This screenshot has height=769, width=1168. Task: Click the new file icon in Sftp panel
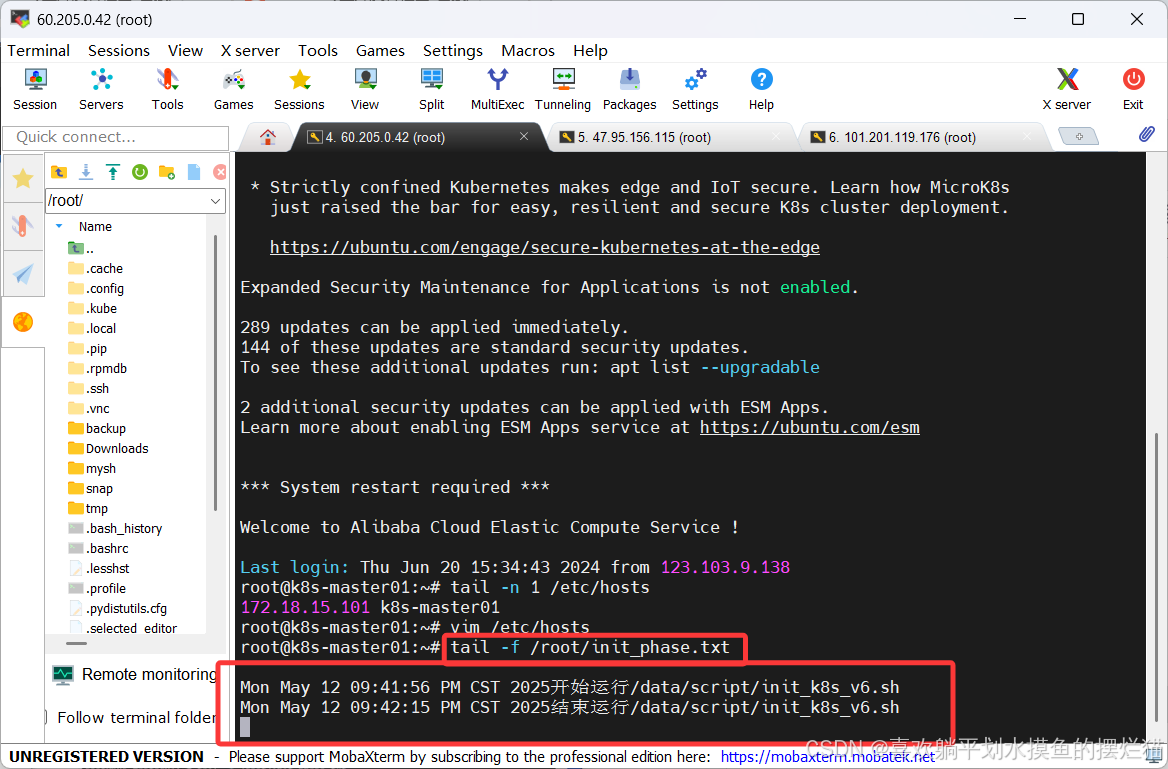click(x=194, y=172)
